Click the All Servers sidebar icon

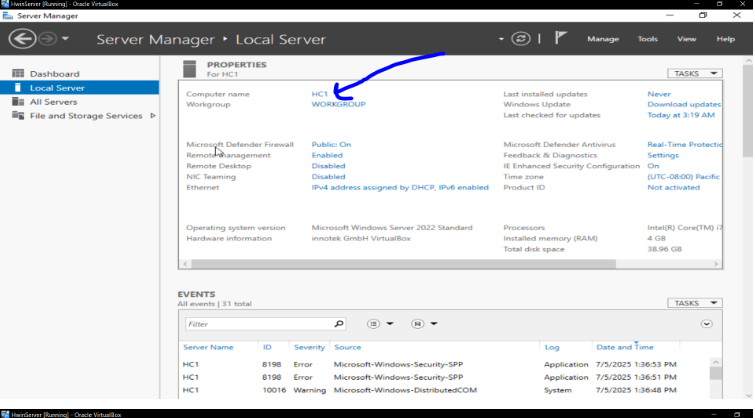tap(18, 101)
